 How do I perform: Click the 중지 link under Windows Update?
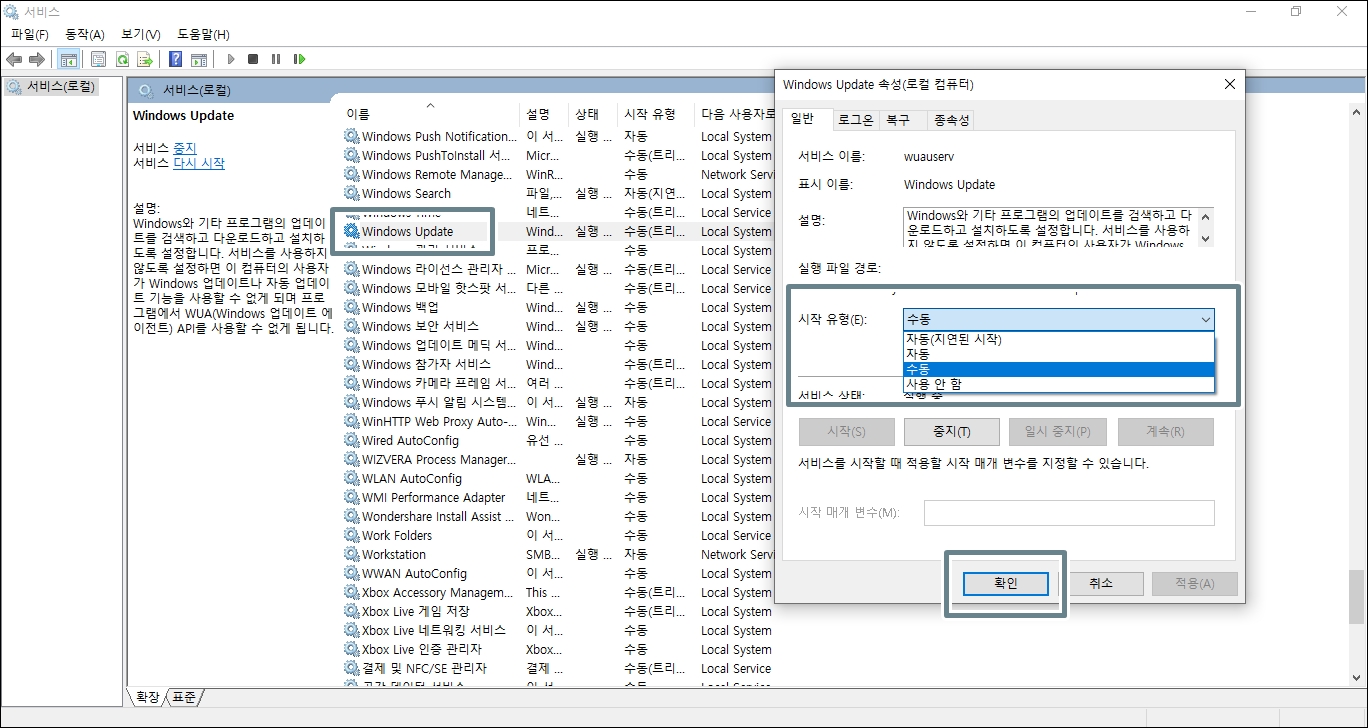(x=185, y=147)
